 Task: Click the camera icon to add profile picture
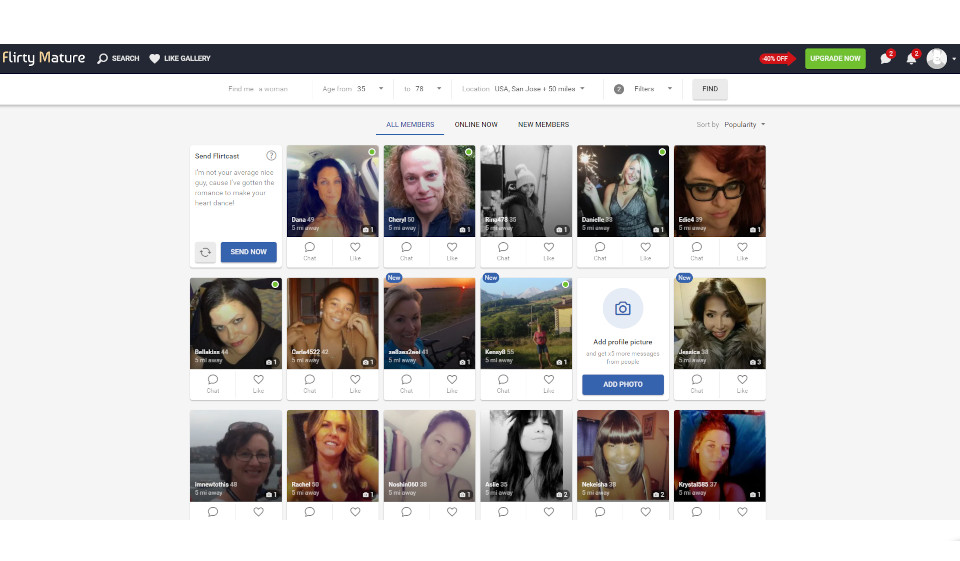tap(622, 309)
